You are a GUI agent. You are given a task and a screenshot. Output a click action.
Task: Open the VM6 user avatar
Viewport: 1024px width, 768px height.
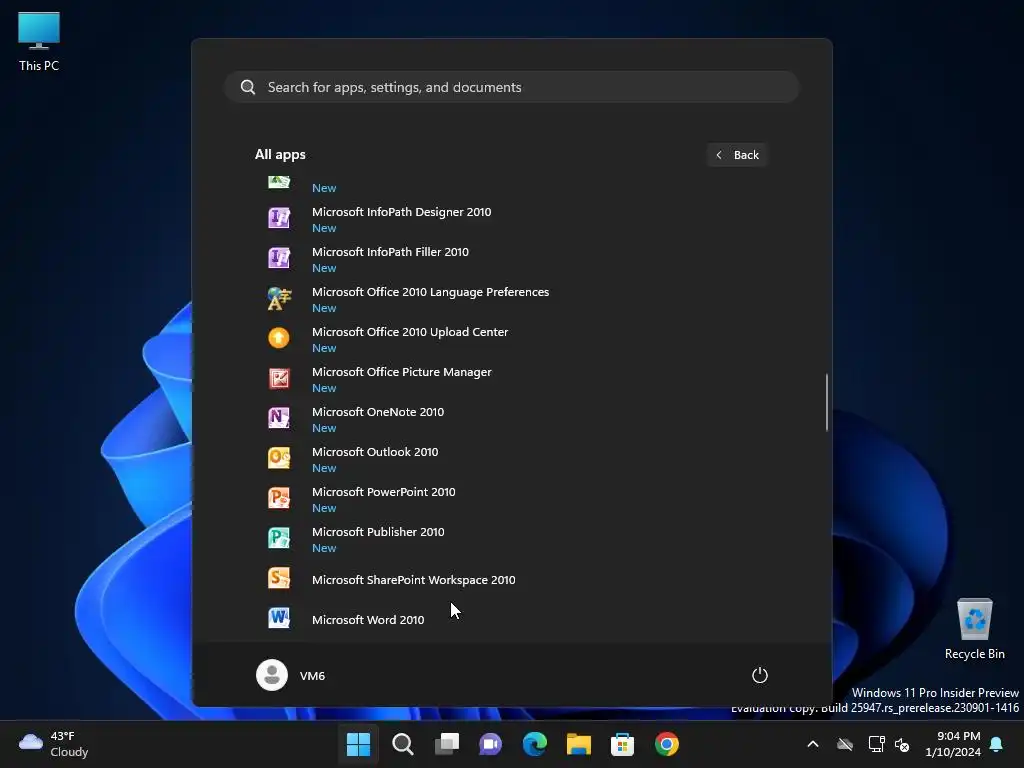coord(272,675)
